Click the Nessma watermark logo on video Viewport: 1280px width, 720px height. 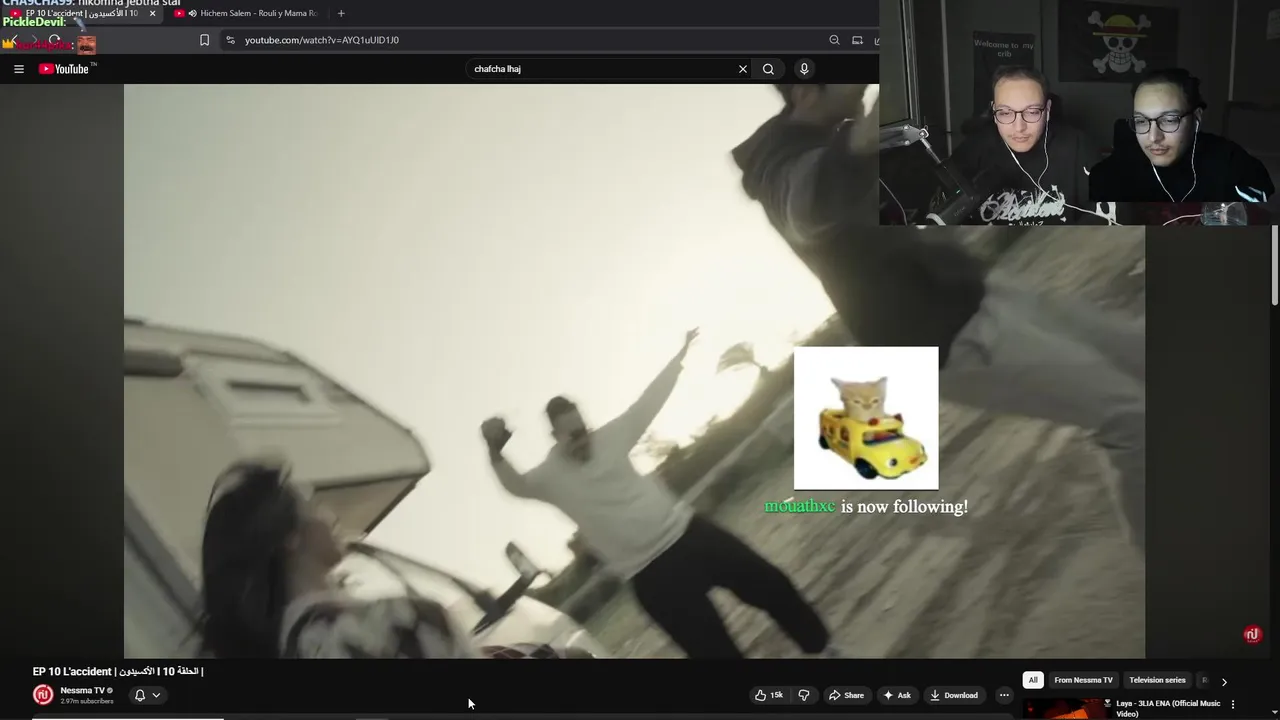(x=1252, y=635)
